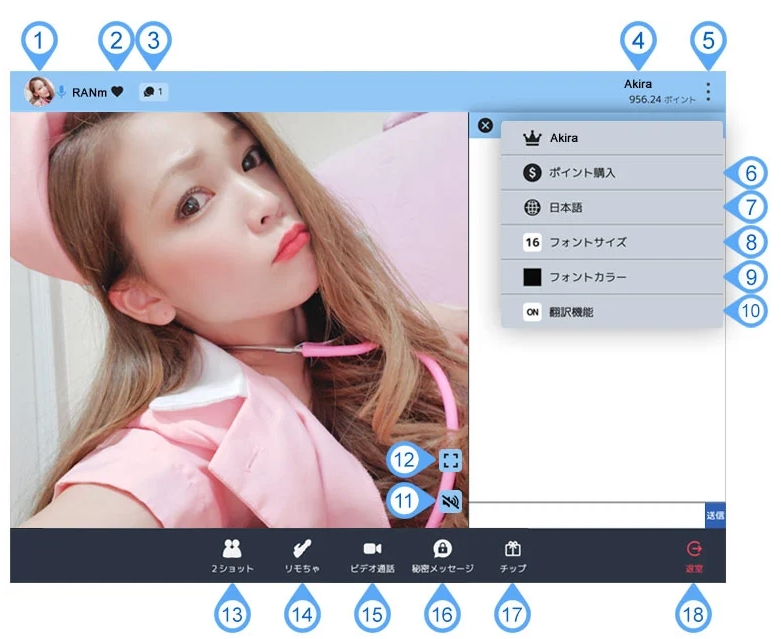Click the 送信 send button

click(x=714, y=515)
